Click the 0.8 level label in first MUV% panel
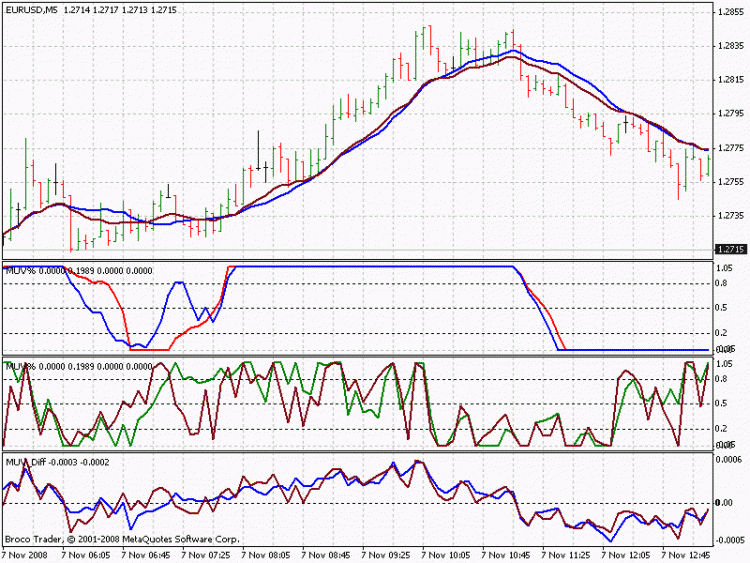This screenshot has height=563, width=750. (722, 283)
